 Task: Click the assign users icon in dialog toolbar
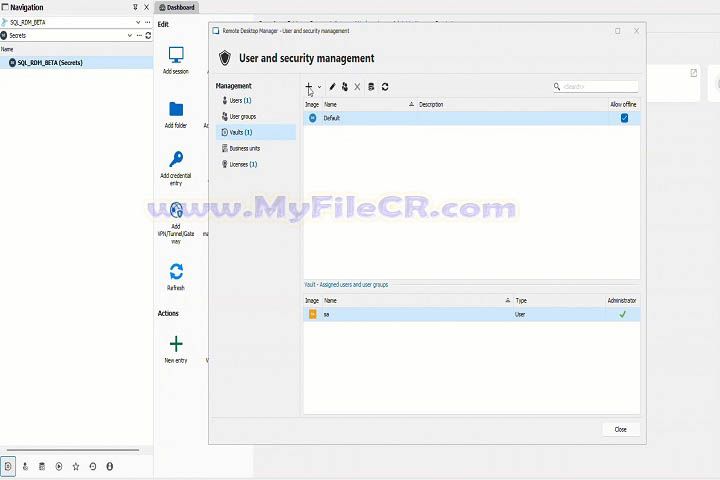344,87
